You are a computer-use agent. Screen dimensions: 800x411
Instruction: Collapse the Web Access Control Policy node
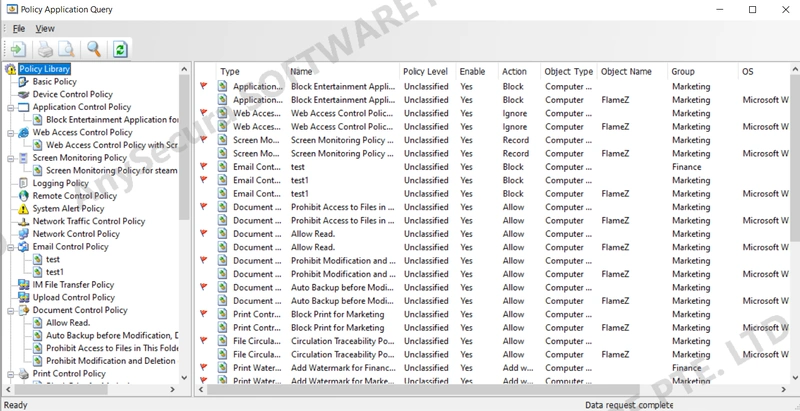coord(11,133)
